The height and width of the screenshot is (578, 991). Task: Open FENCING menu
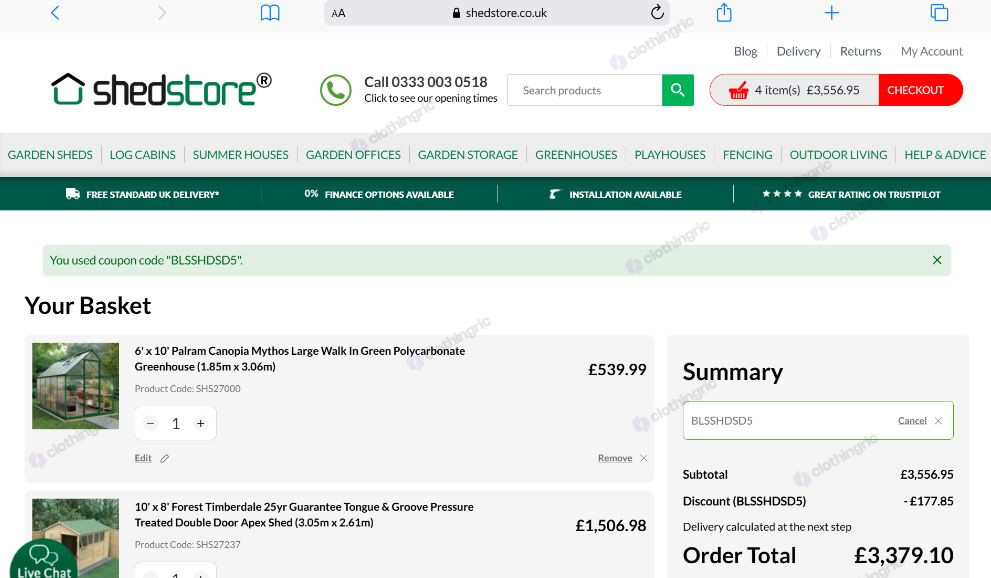click(x=747, y=155)
